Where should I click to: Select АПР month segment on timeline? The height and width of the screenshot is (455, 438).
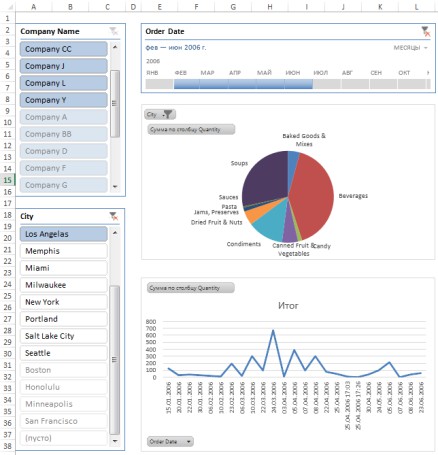click(242, 84)
